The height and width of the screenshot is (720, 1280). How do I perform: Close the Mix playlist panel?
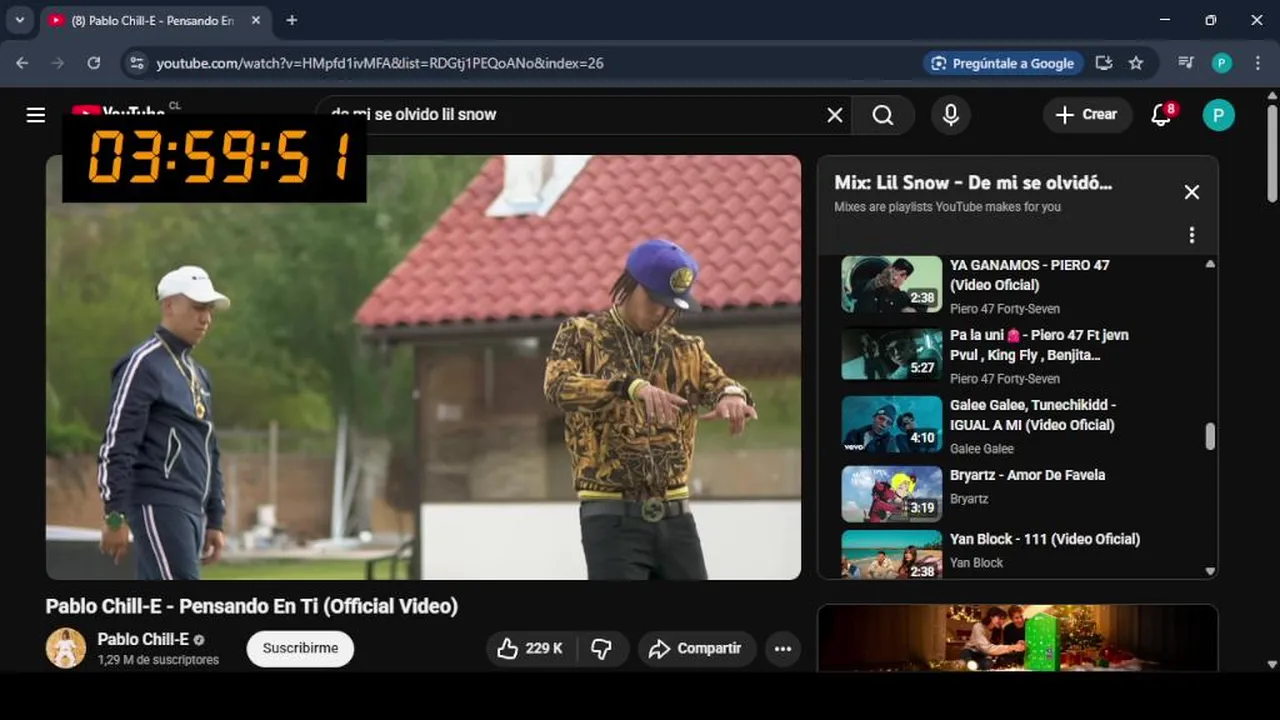pyautogui.click(x=1192, y=192)
